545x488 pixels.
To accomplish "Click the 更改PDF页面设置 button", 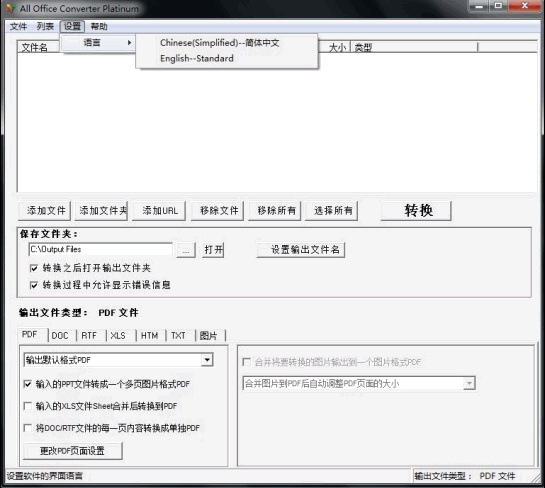I will [73, 451].
